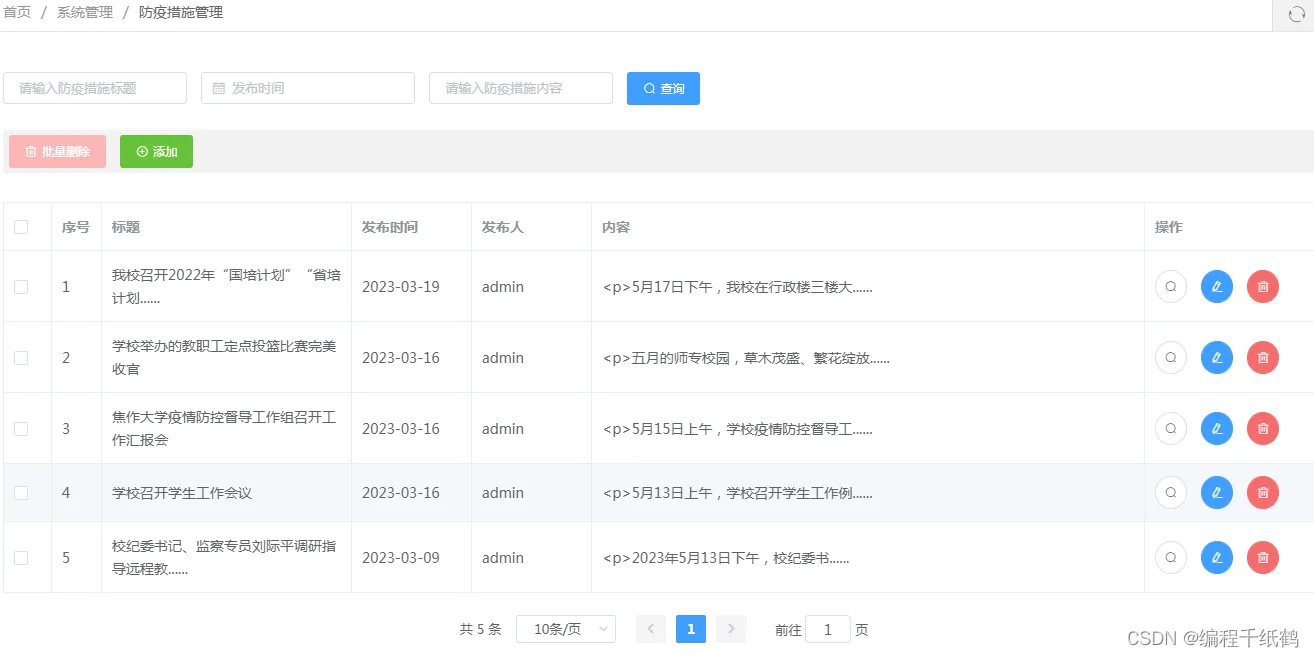Click the 前往 page number input

point(828,629)
